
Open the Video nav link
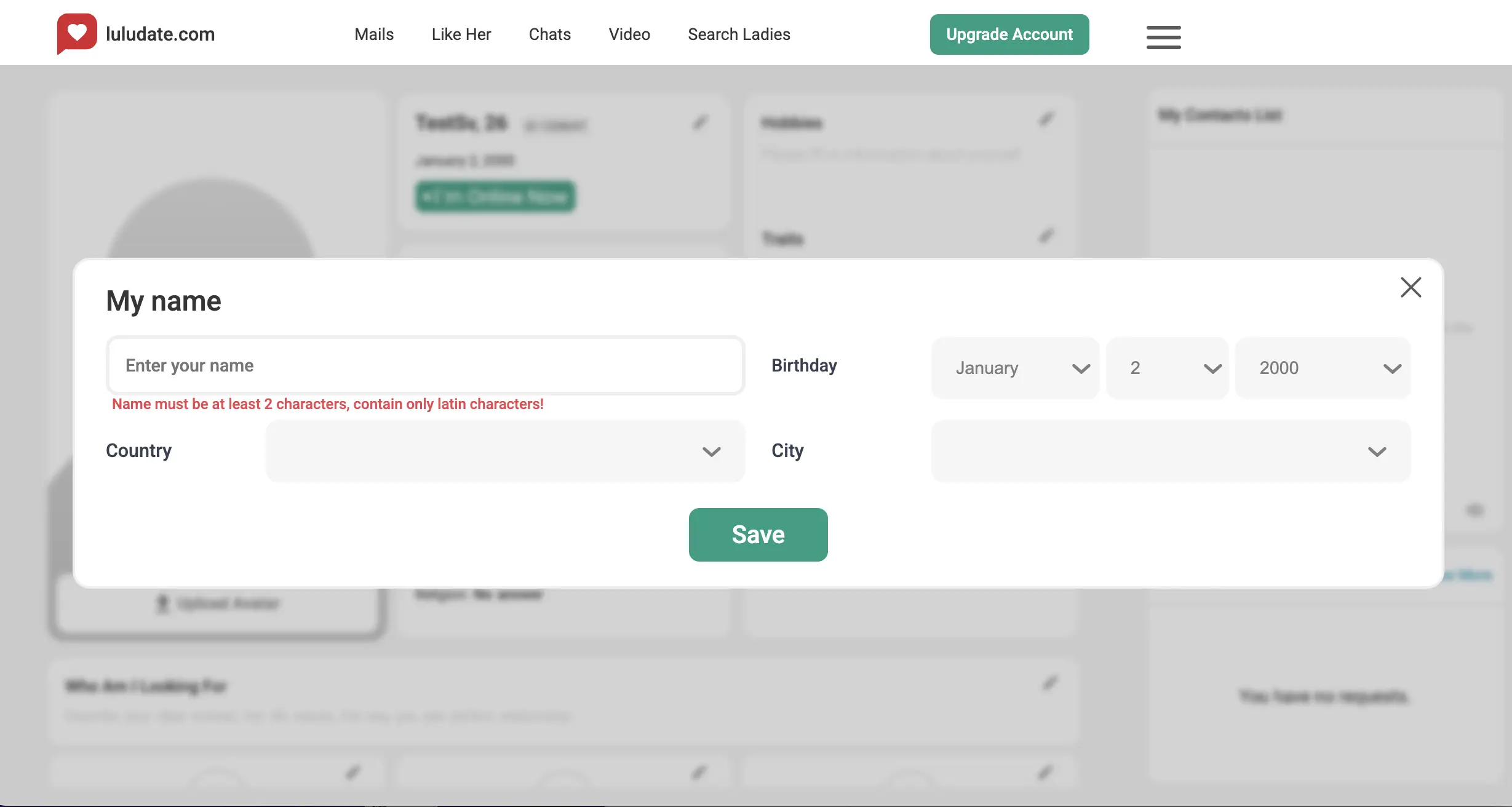coord(629,34)
